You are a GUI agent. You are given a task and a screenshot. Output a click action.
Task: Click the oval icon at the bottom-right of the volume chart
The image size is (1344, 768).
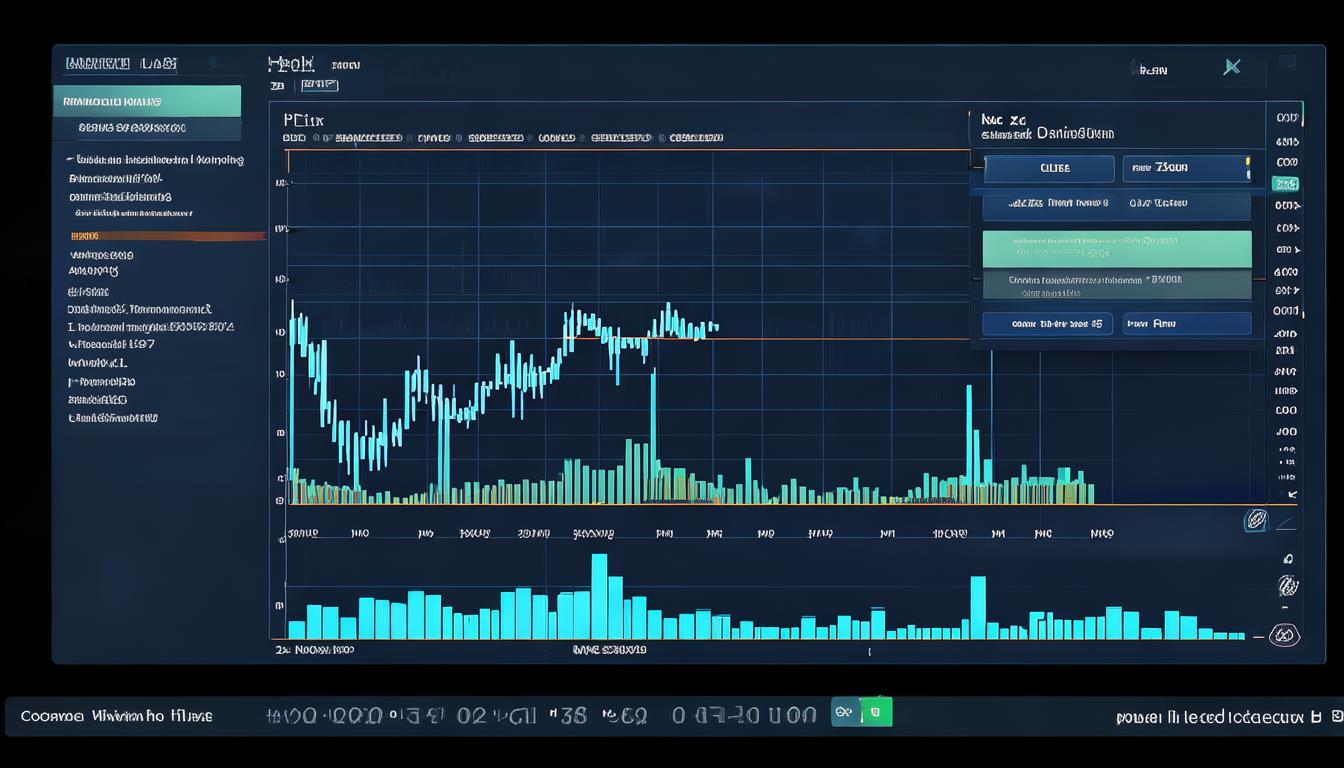click(x=1283, y=634)
